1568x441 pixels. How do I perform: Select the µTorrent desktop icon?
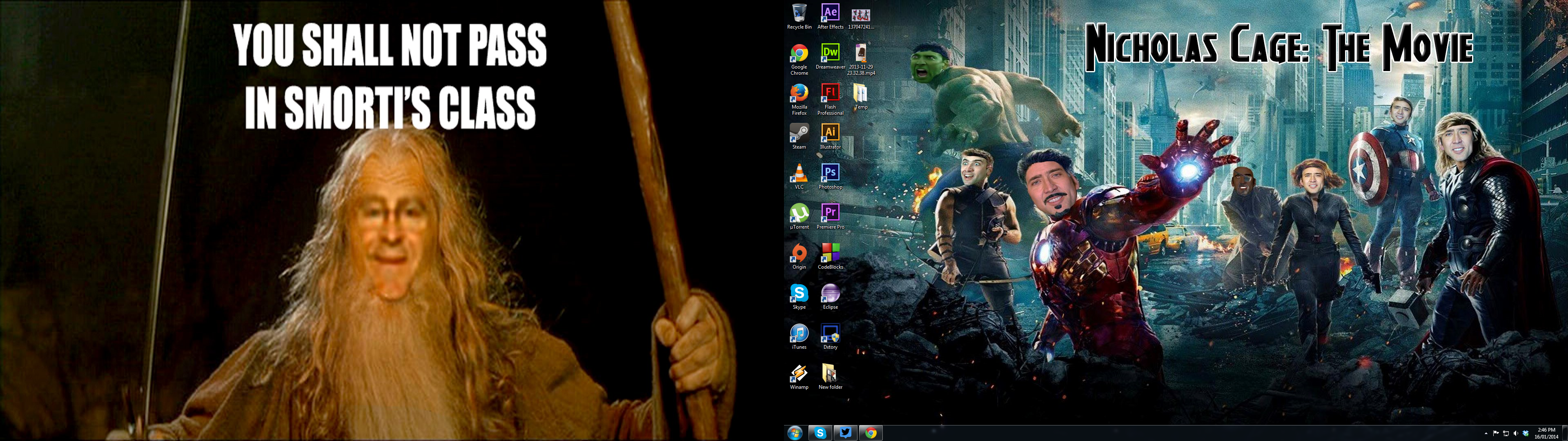pyautogui.click(x=799, y=213)
